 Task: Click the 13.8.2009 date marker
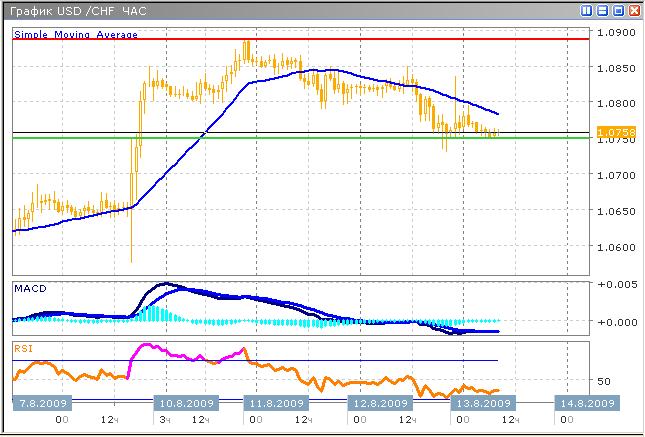[482, 403]
